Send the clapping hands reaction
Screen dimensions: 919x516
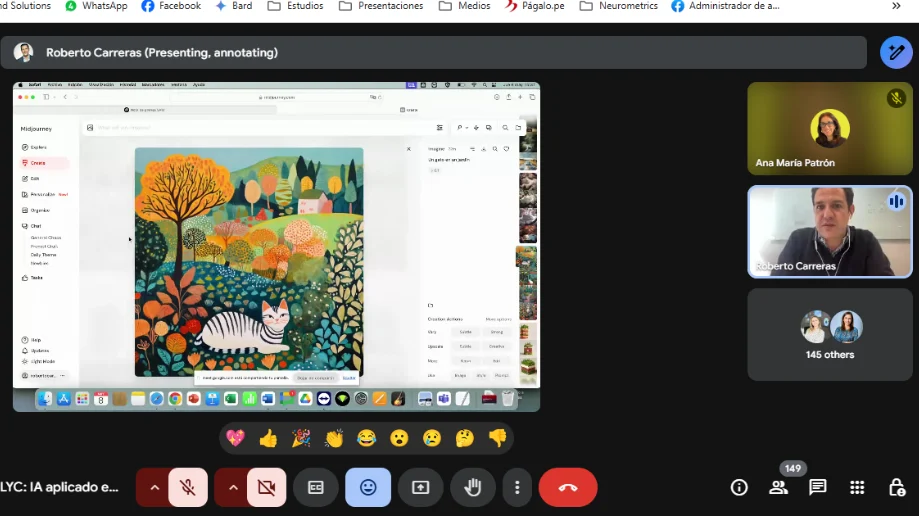tap(334, 438)
